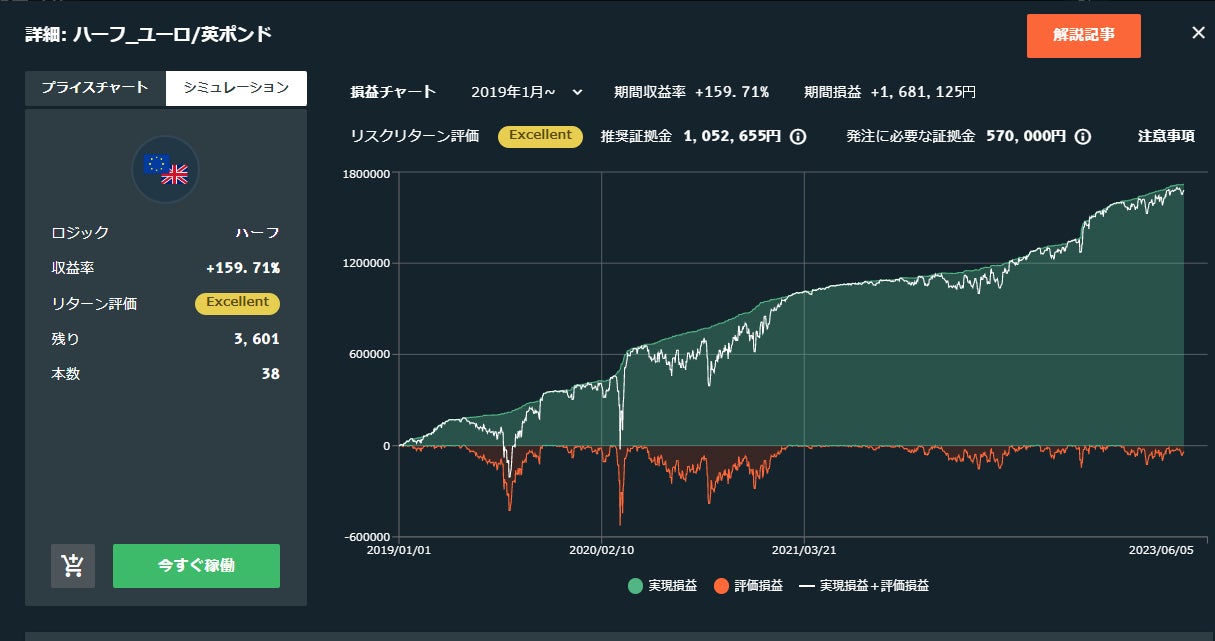Click info icon beside 発注に必要な証拠金 amount
The image size is (1215, 641).
(1082, 137)
